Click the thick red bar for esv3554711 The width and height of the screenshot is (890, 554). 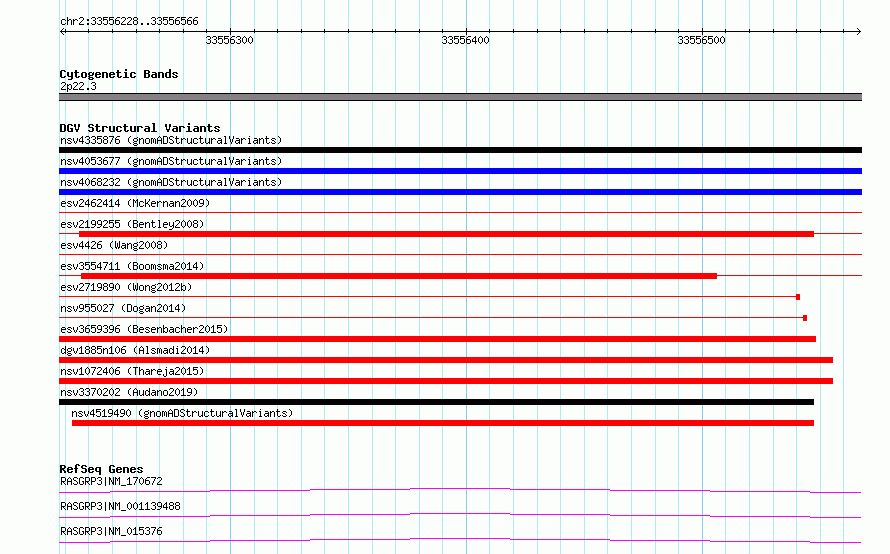(399, 276)
